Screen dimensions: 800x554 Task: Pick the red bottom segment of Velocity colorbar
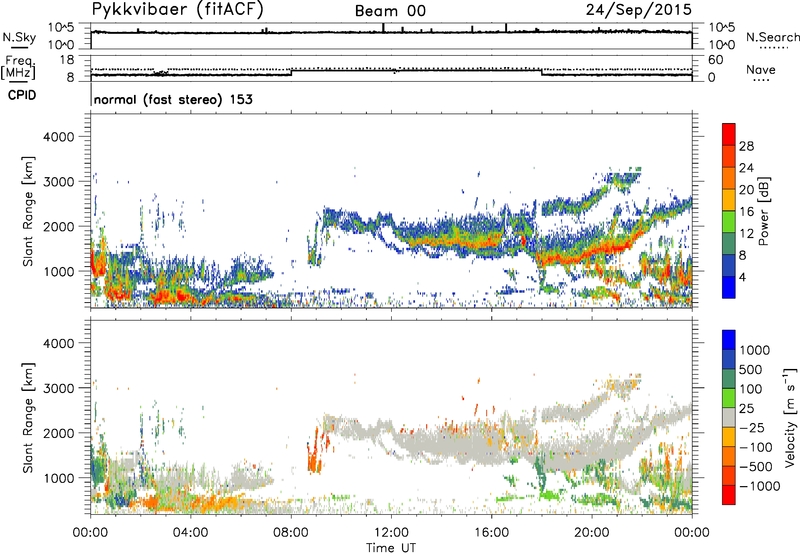pos(729,495)
